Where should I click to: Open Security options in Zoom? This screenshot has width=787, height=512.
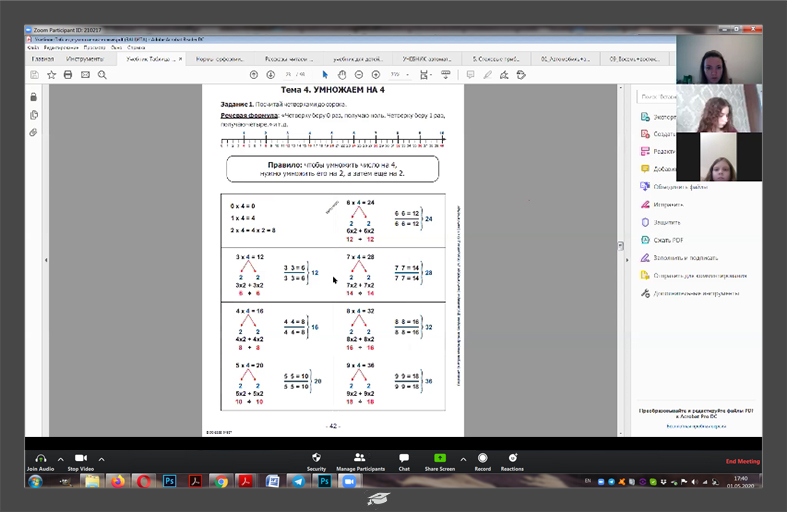pos(316,462)
